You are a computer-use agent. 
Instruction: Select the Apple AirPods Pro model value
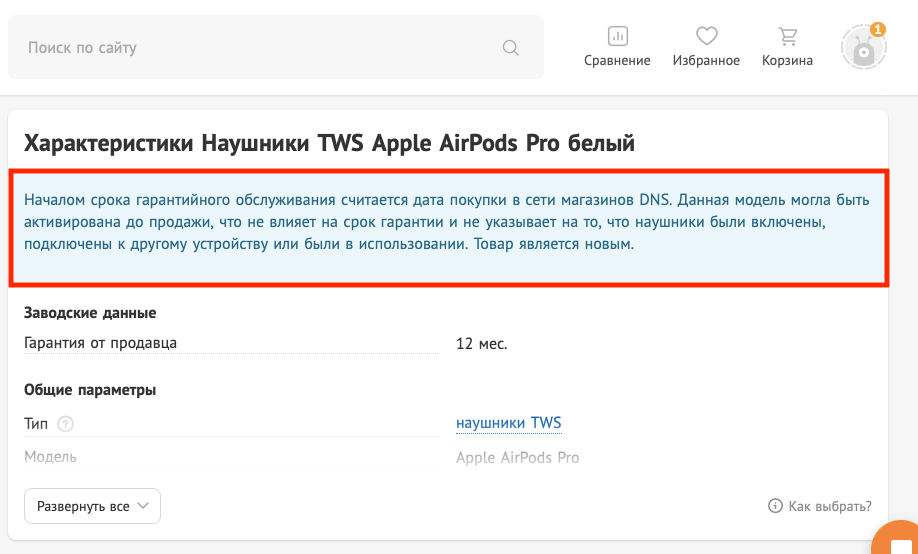[518, 457]
